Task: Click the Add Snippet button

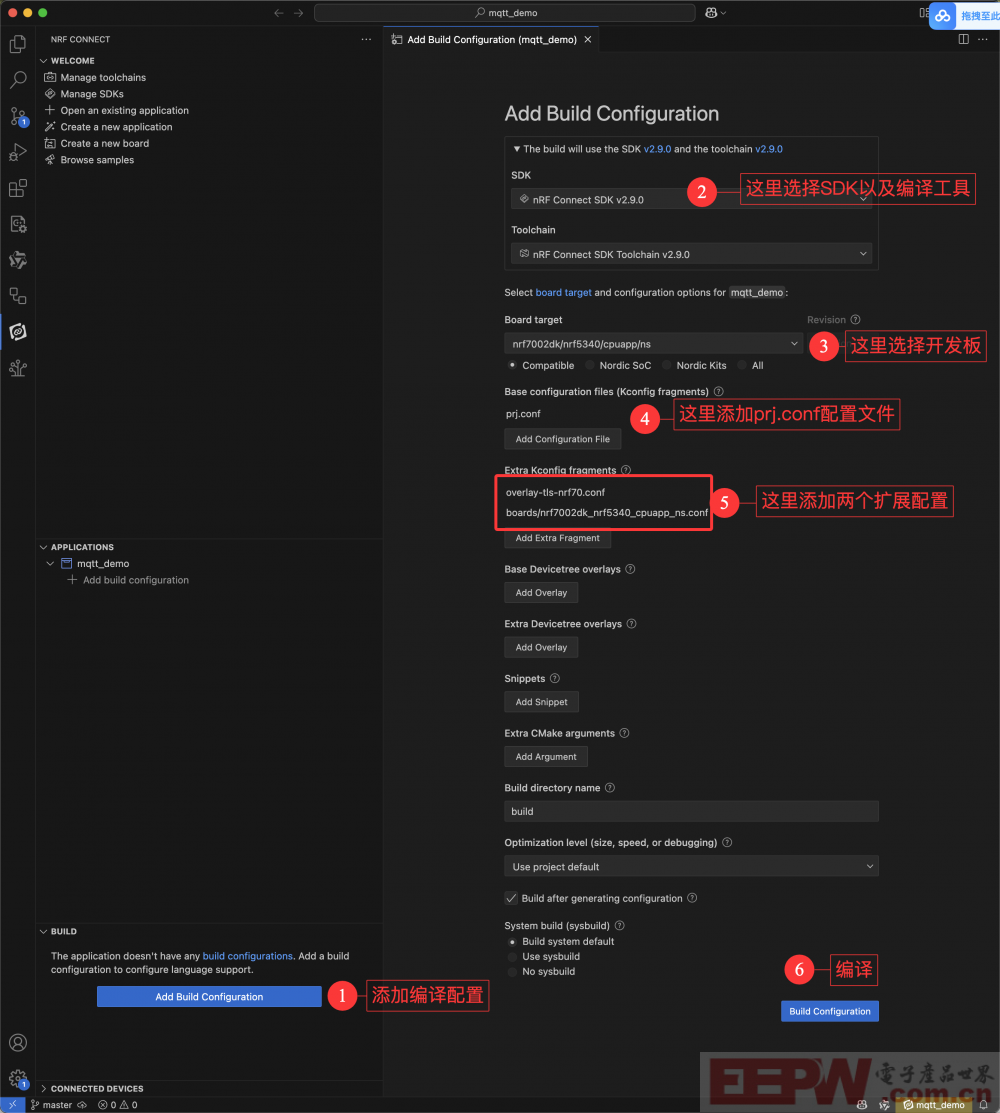Action: 542,701
